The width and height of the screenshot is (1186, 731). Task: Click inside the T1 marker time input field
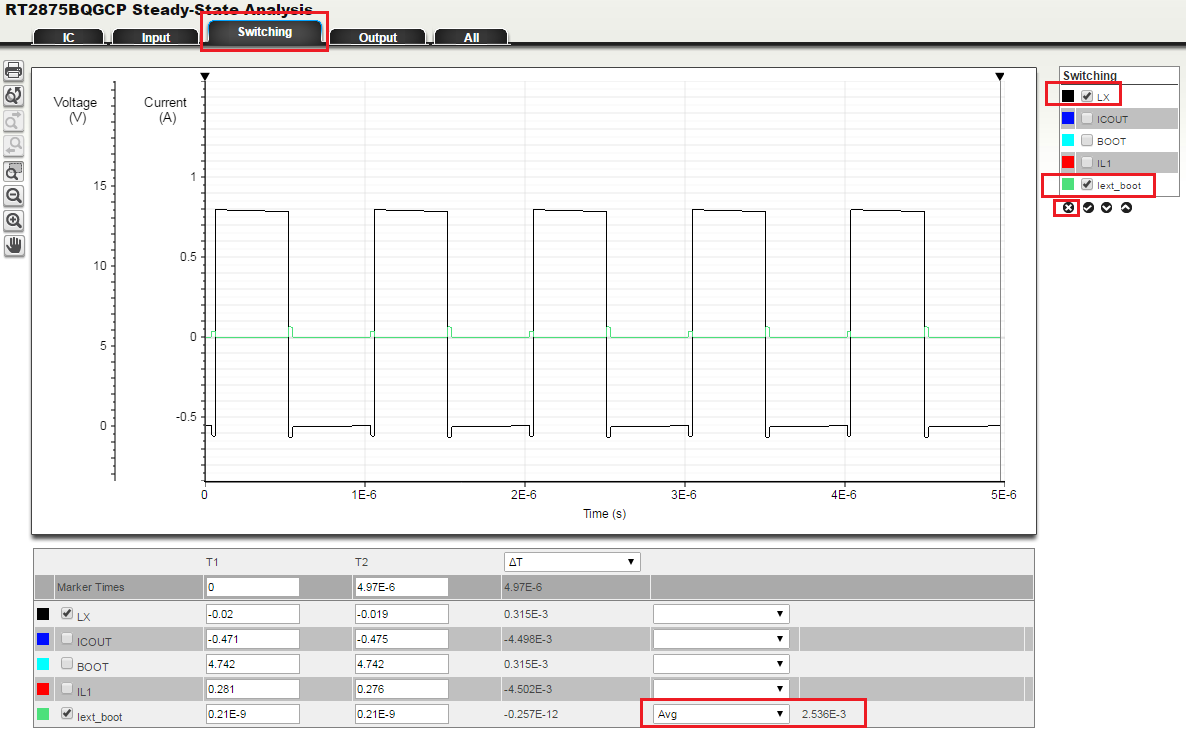(x=252, y=587)
